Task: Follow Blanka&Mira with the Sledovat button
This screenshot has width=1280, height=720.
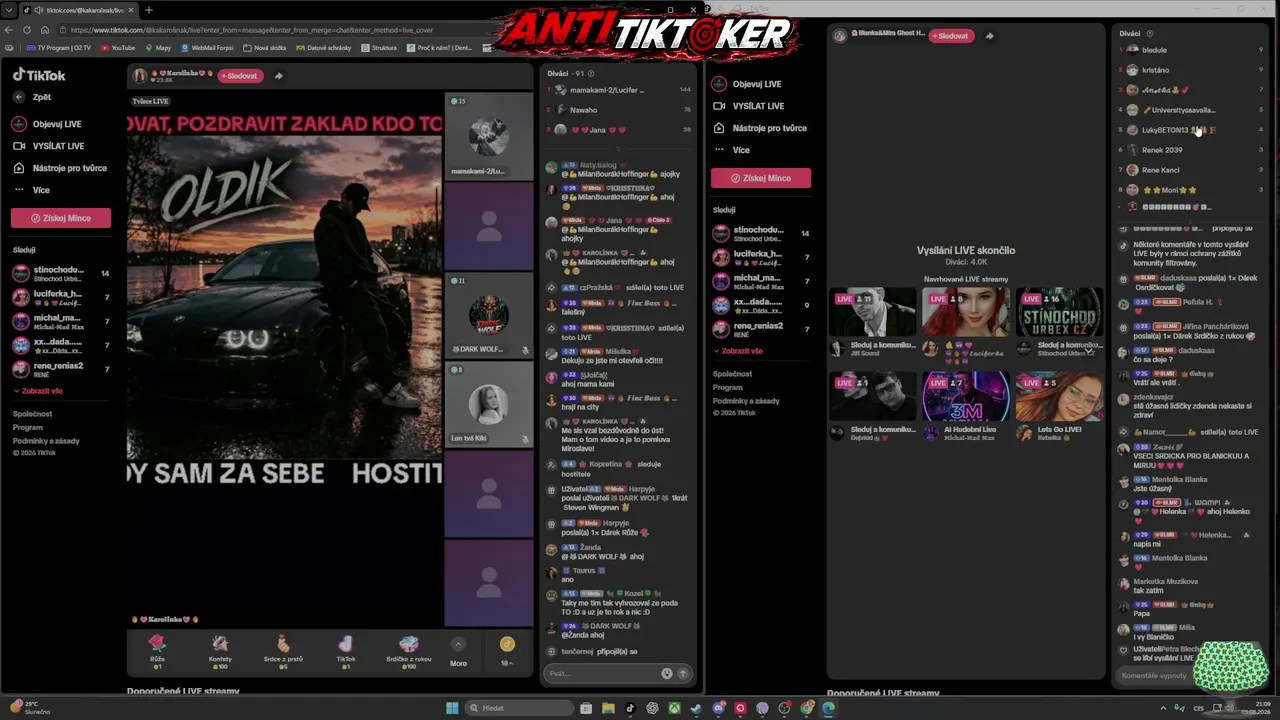Action: tap(951, 36)
